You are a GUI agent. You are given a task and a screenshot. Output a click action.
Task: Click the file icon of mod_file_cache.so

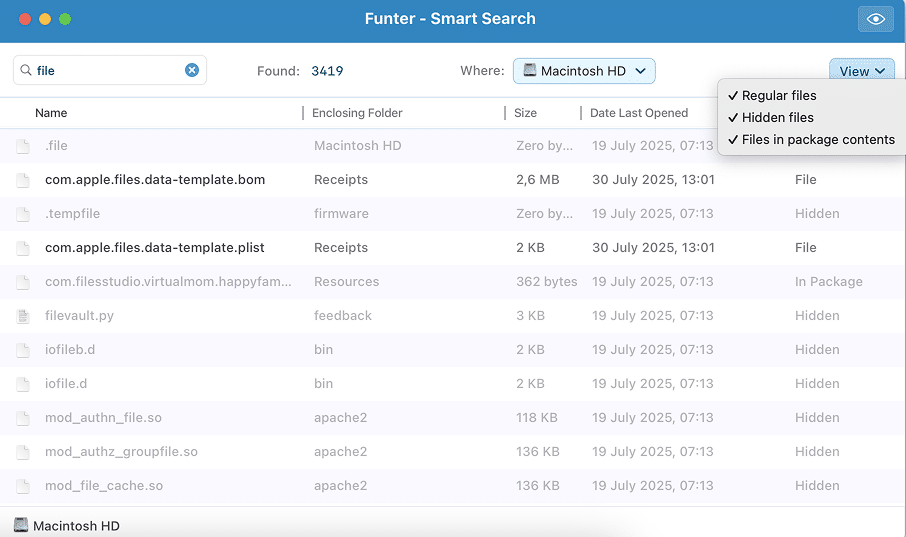[23, 486]
